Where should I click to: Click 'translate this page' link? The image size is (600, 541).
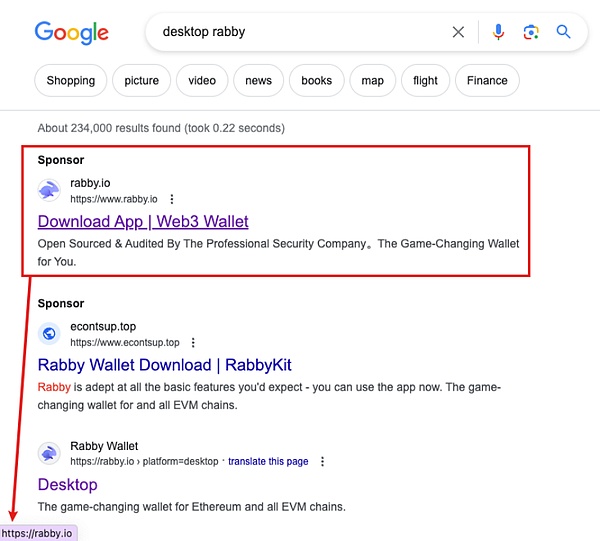coord(268,461)
